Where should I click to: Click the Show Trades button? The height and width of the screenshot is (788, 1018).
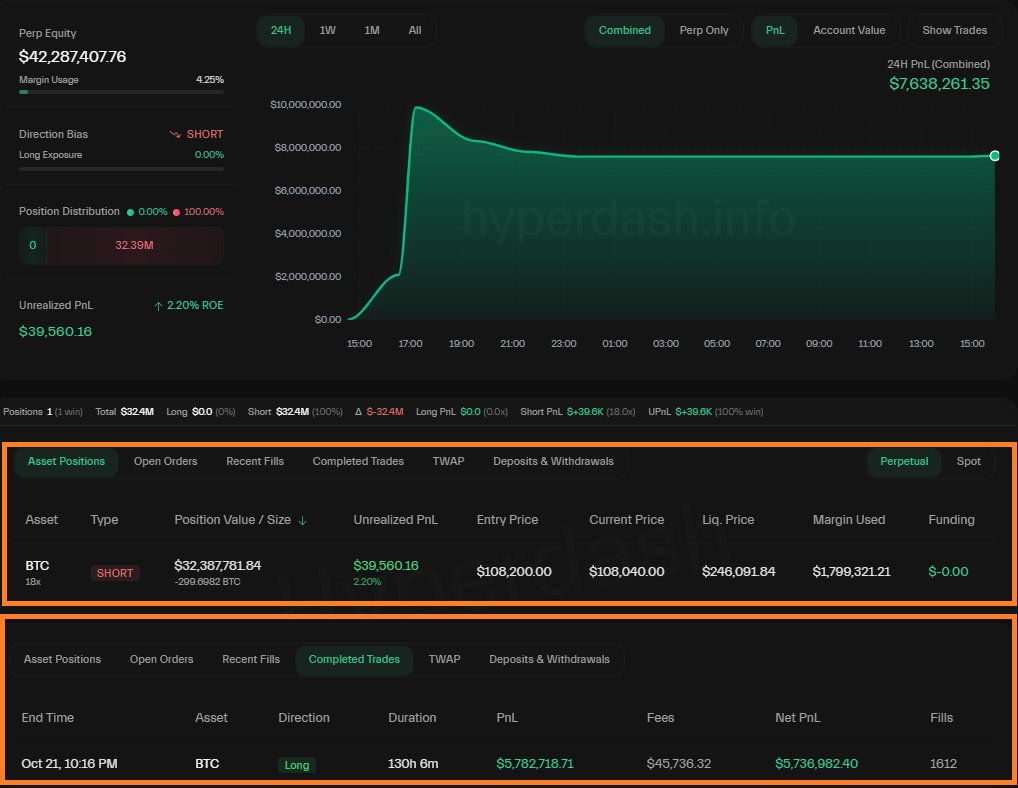point(954,31)
